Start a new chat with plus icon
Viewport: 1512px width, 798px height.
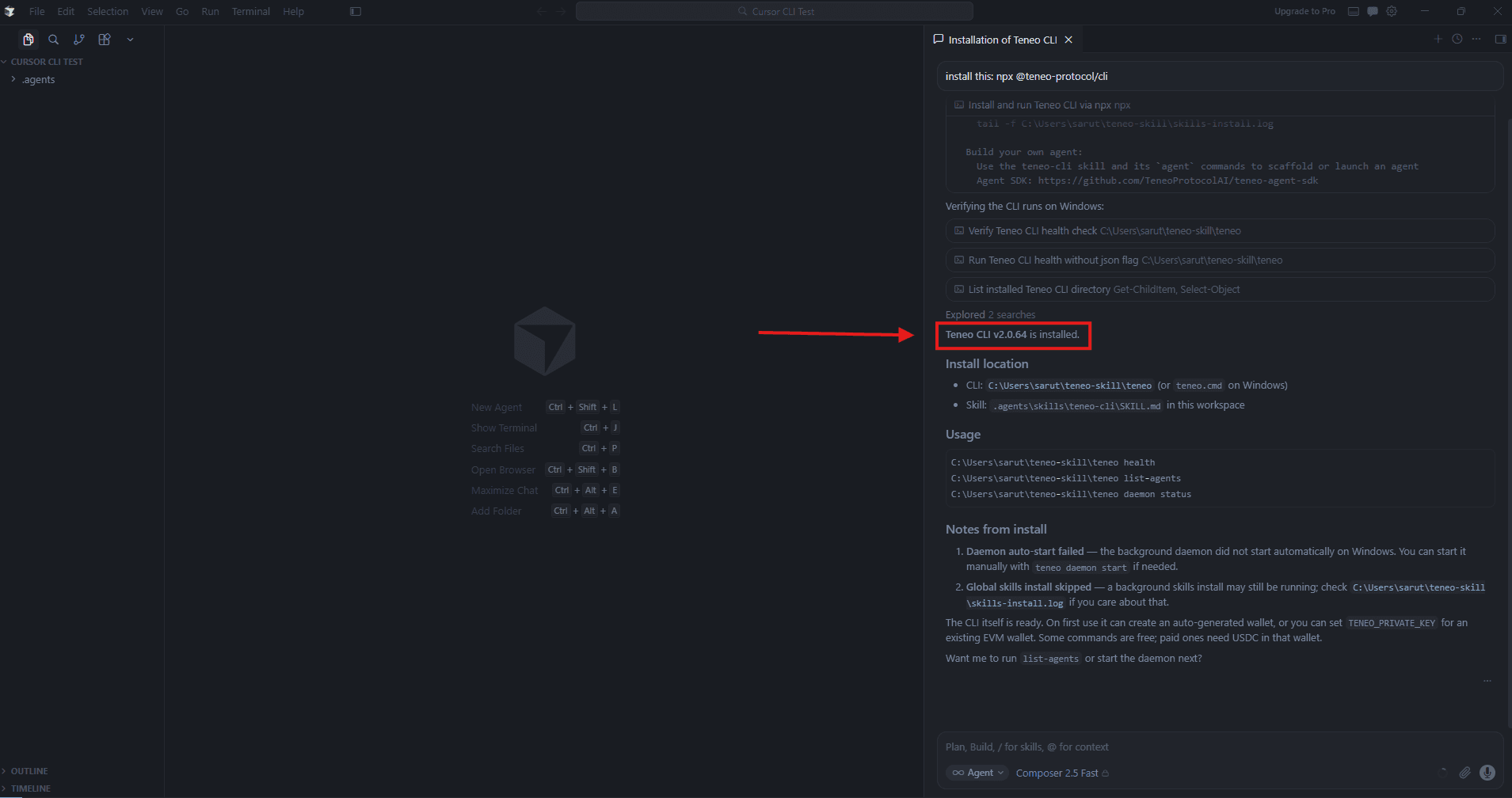(x=1438, y=39)
